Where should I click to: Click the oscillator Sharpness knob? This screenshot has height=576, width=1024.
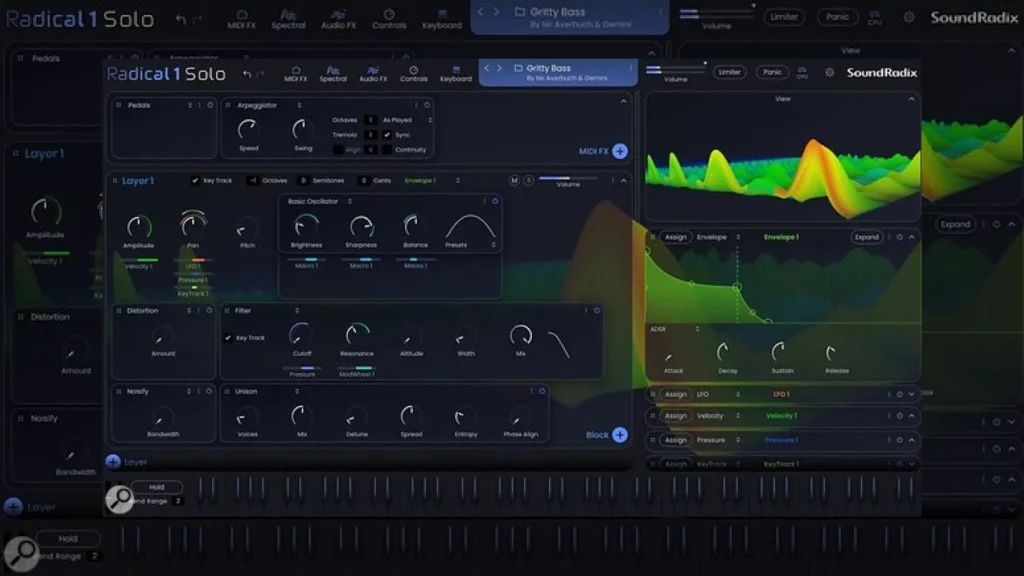point(360,227)
